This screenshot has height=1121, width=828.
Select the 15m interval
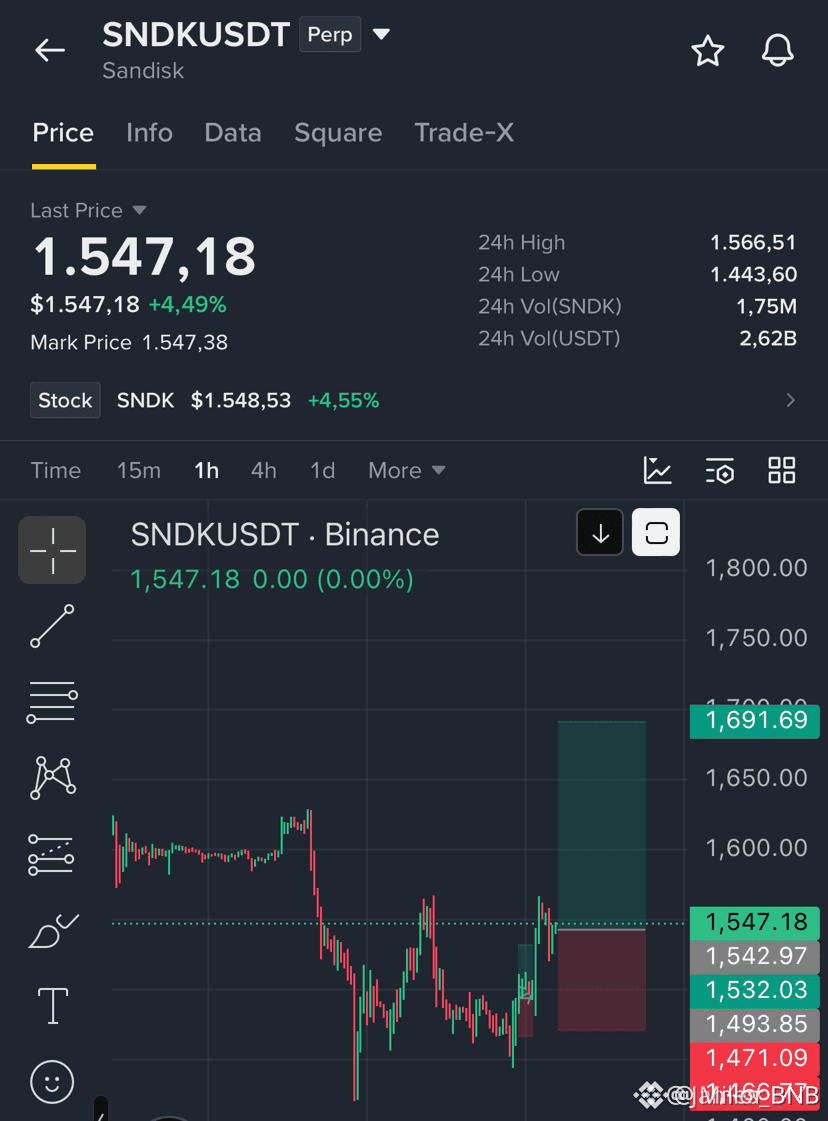tap(139, 470)
